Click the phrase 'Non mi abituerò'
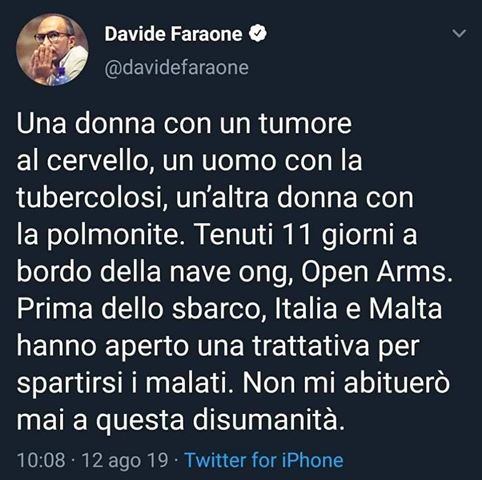This screenshot has width=482, height=480. point(346,383)
